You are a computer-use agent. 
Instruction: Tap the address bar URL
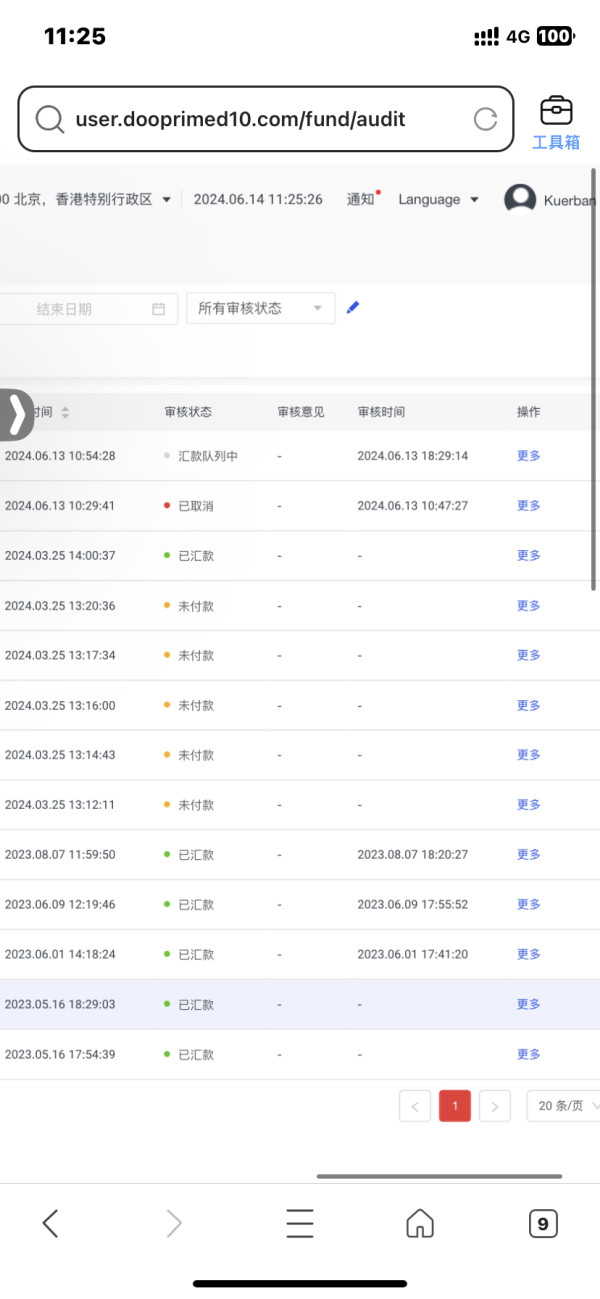pos(240,120)
